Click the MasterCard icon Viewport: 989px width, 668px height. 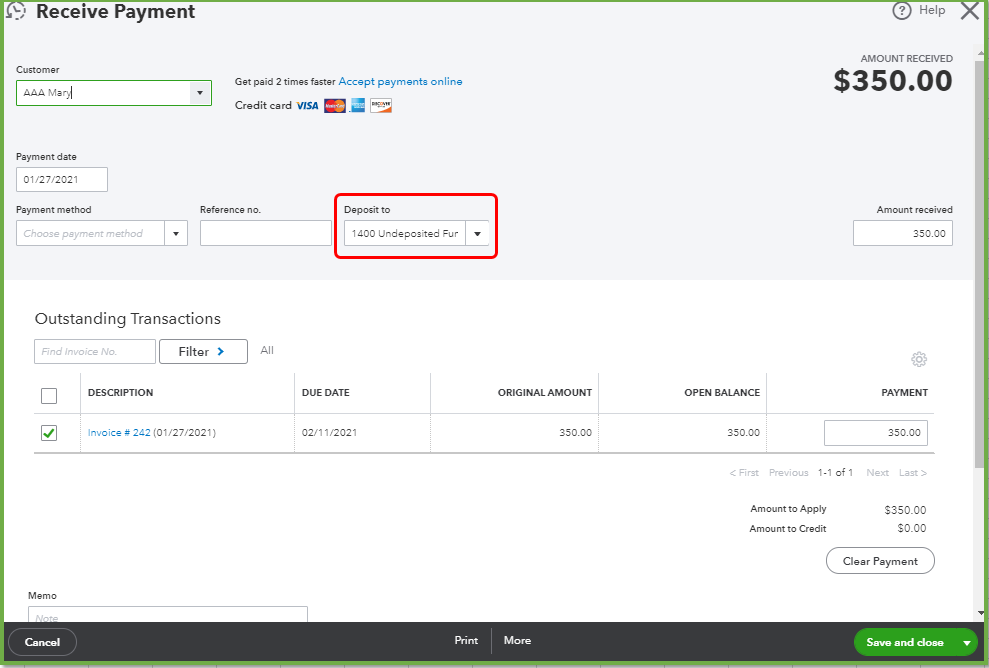coord(333,105)
